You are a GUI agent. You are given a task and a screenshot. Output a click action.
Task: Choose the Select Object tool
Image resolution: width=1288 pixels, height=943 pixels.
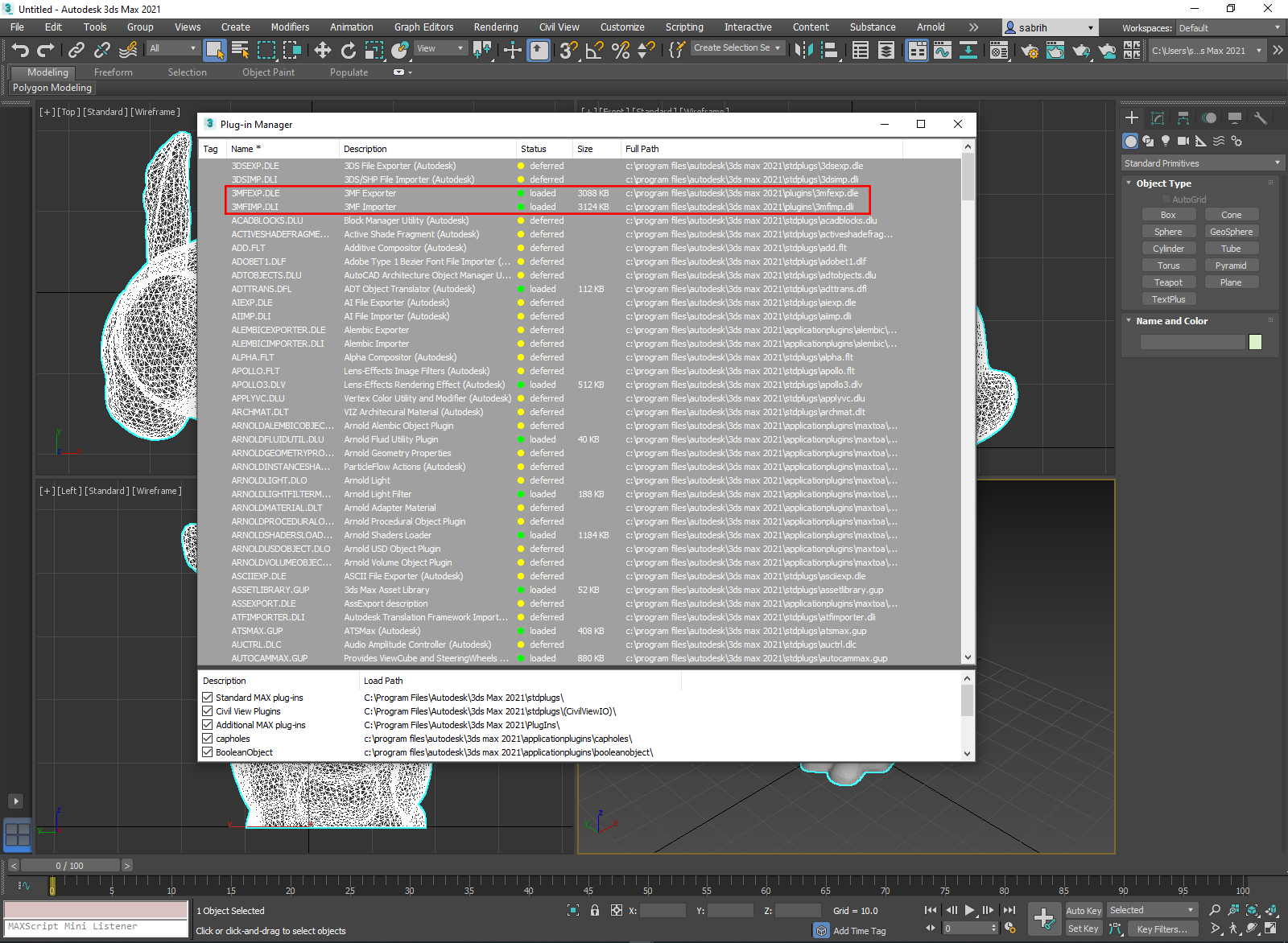[x=214, y=51]
